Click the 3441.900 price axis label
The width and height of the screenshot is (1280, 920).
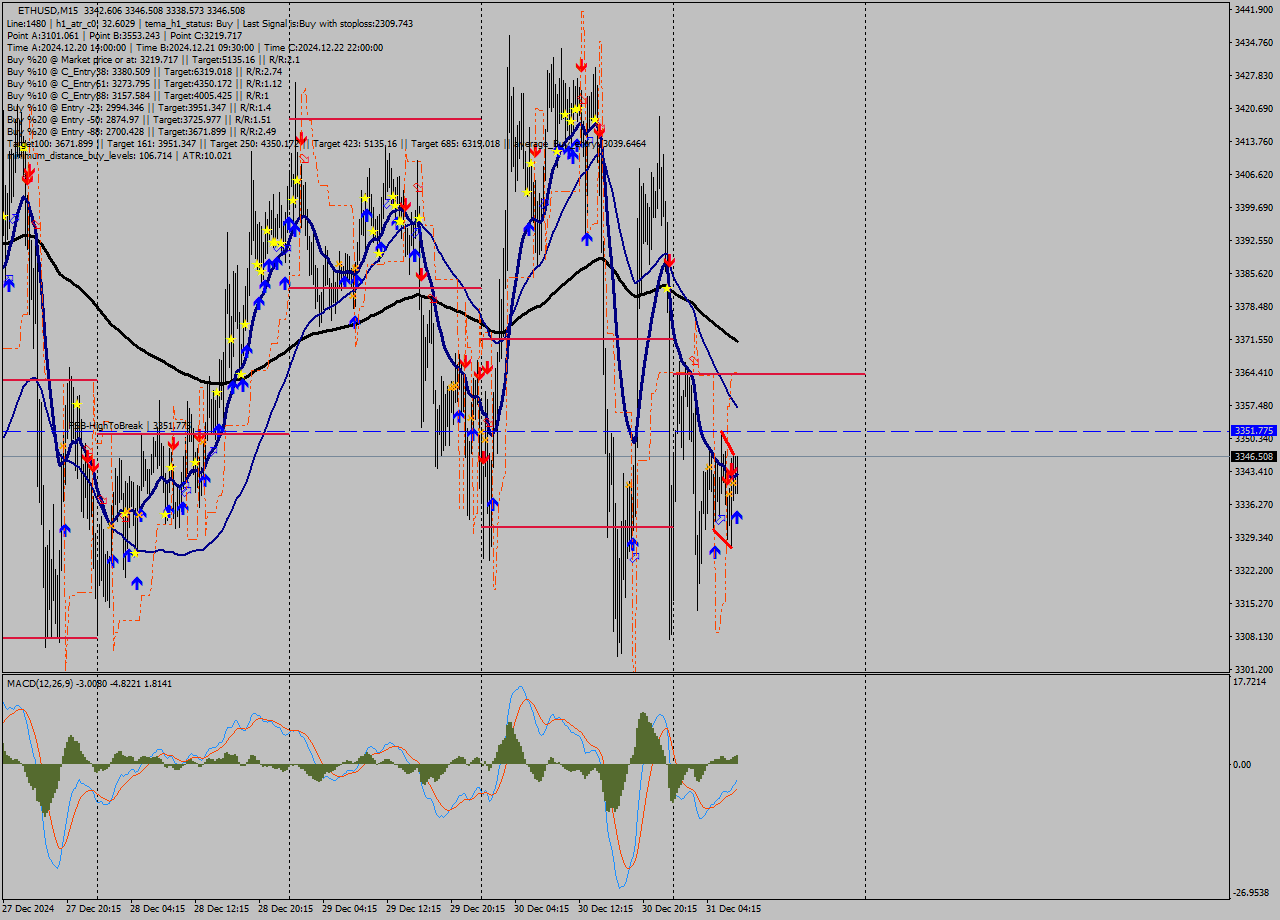coord(1253,9)
